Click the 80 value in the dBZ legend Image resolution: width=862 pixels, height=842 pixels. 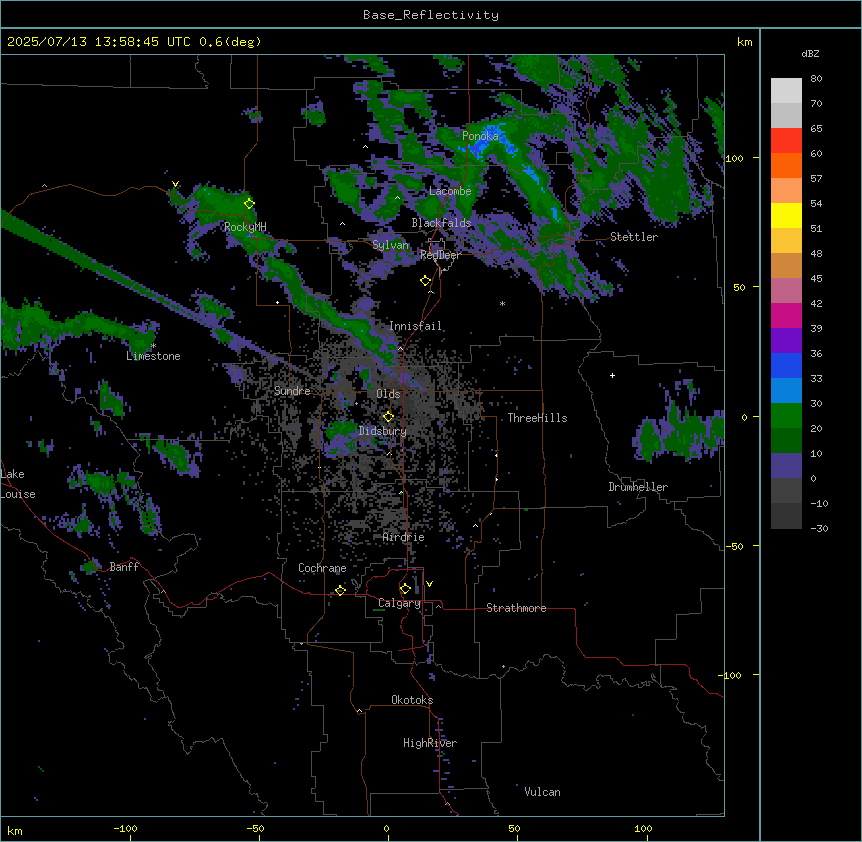(816, 79)
